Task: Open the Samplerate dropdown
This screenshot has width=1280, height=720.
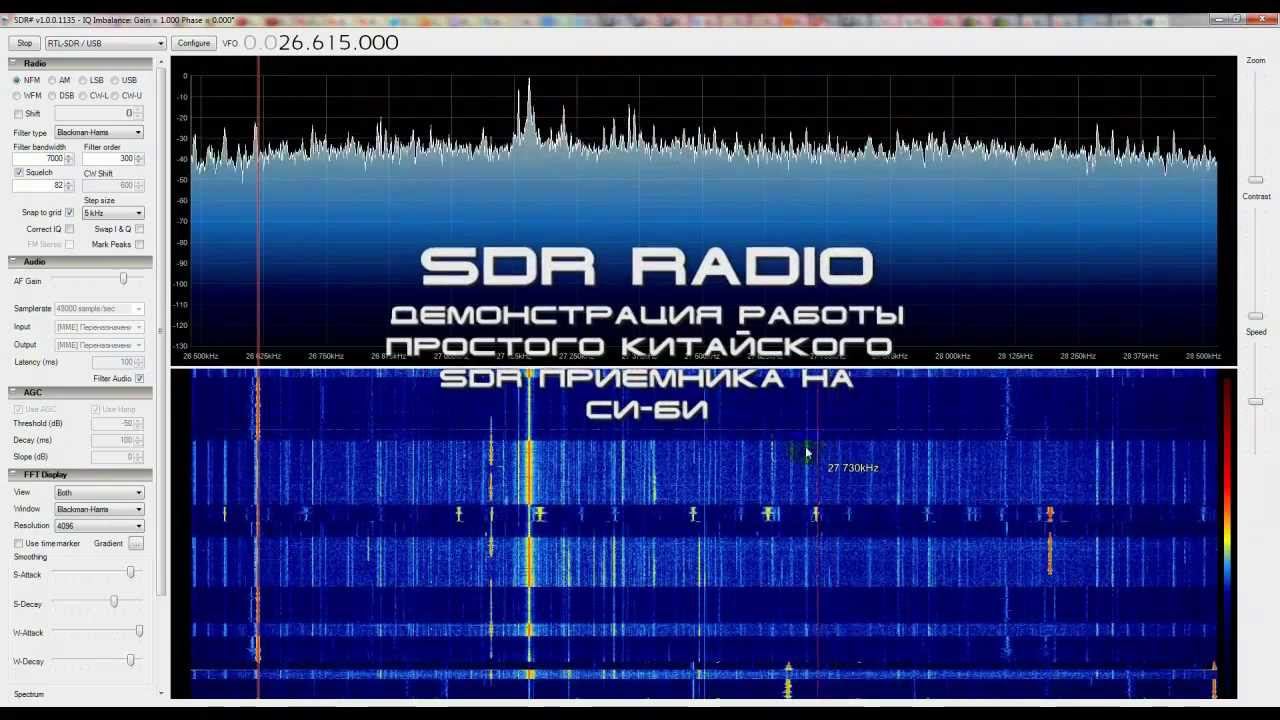Action: (x=99, y=308)
